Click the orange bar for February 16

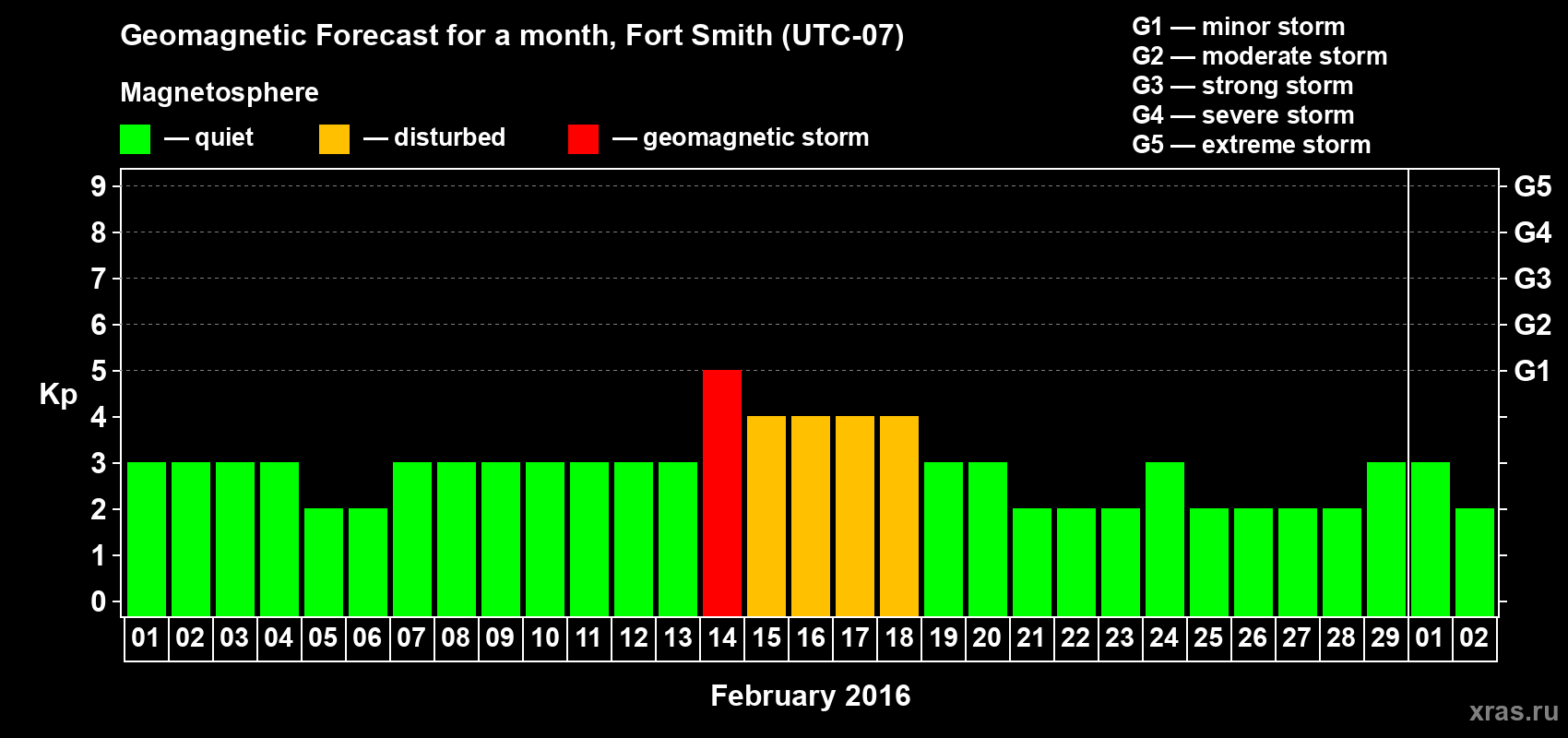(x=811, y=517)
